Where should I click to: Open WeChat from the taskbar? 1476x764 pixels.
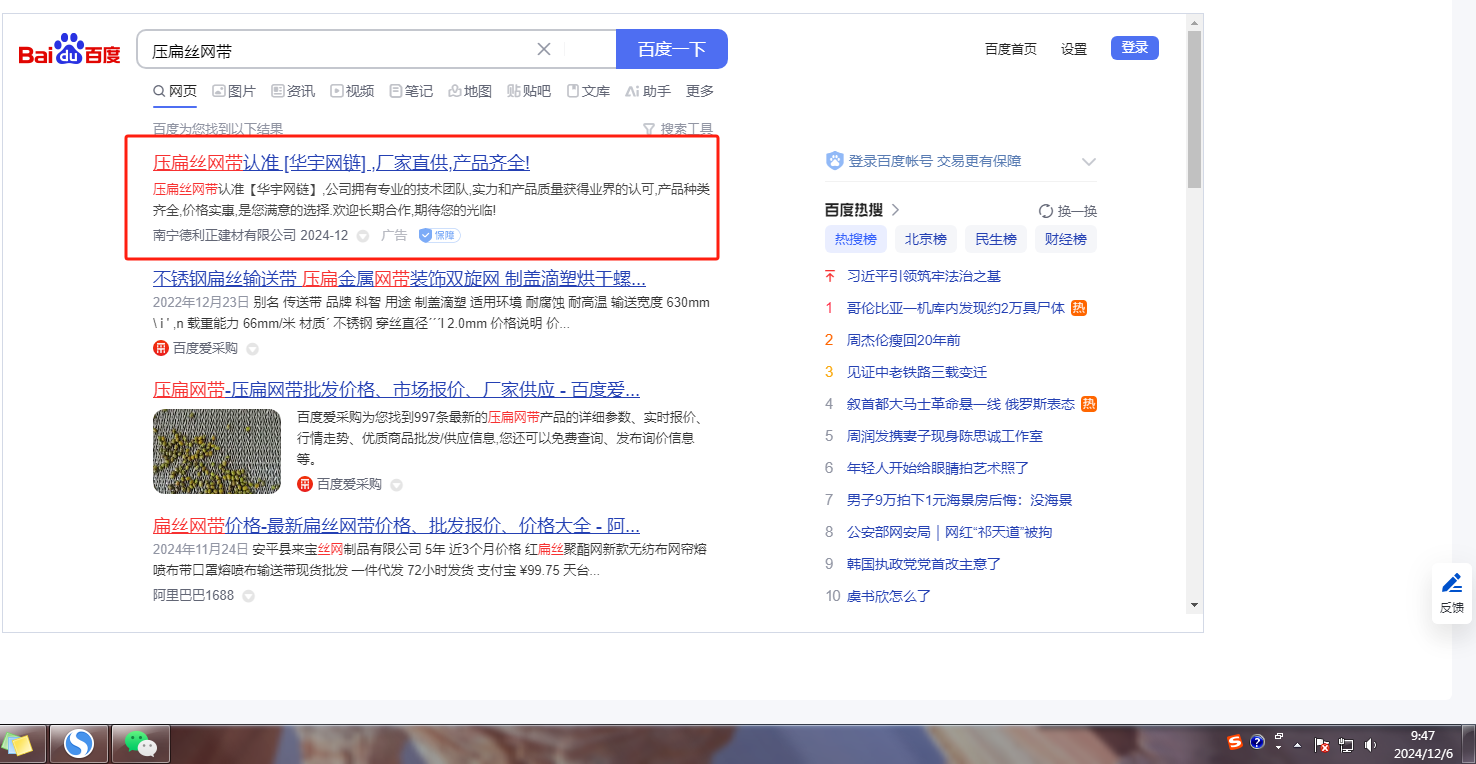[x=141, y=743]
